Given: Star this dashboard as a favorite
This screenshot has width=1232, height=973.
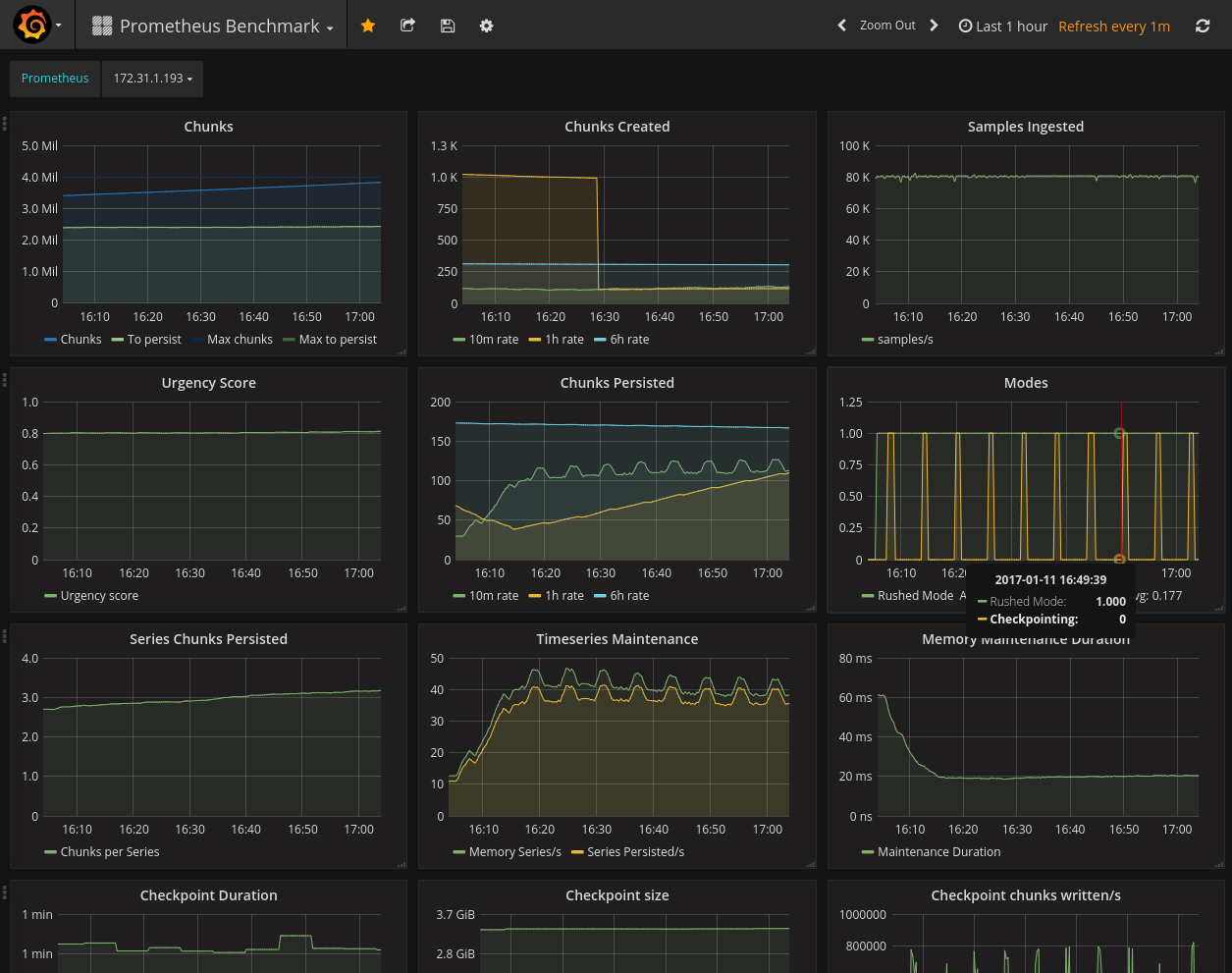Looking at the screenshot, I should pyautogui.click(x=368, y=26).
